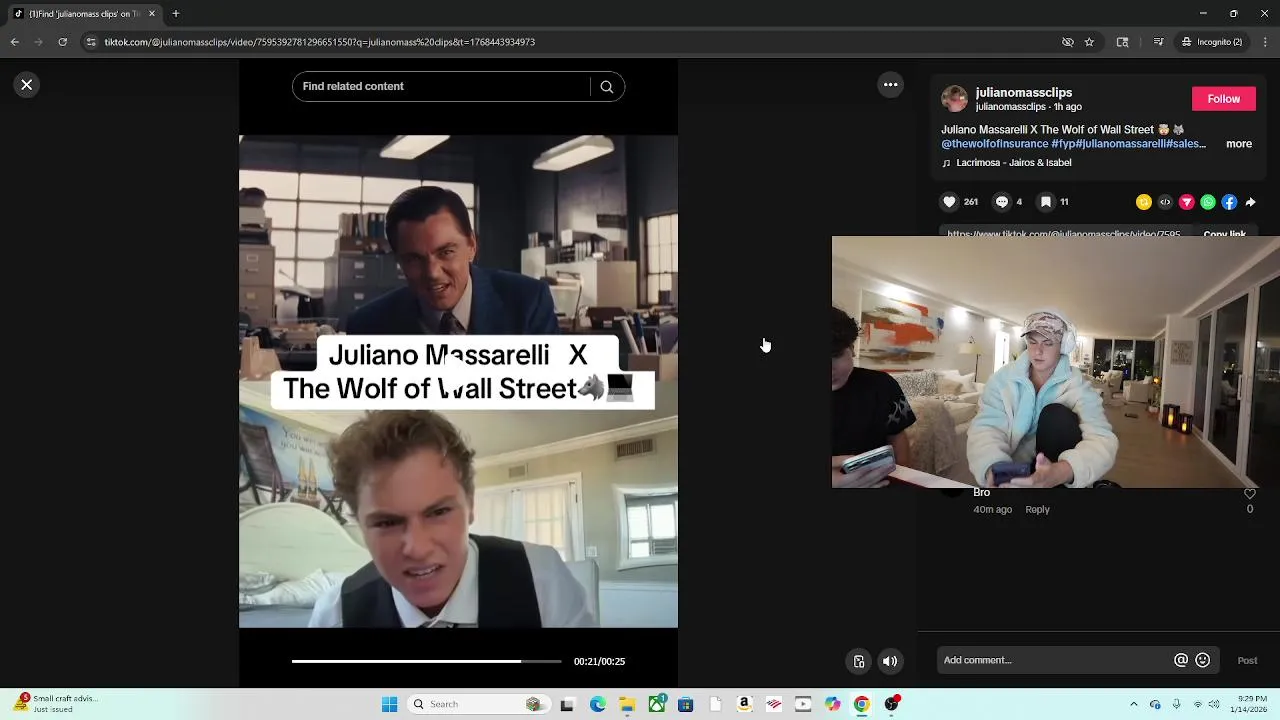Launch Microsoft Edge from the taskbar
1280x720 pixels.
tap(597, 705)
